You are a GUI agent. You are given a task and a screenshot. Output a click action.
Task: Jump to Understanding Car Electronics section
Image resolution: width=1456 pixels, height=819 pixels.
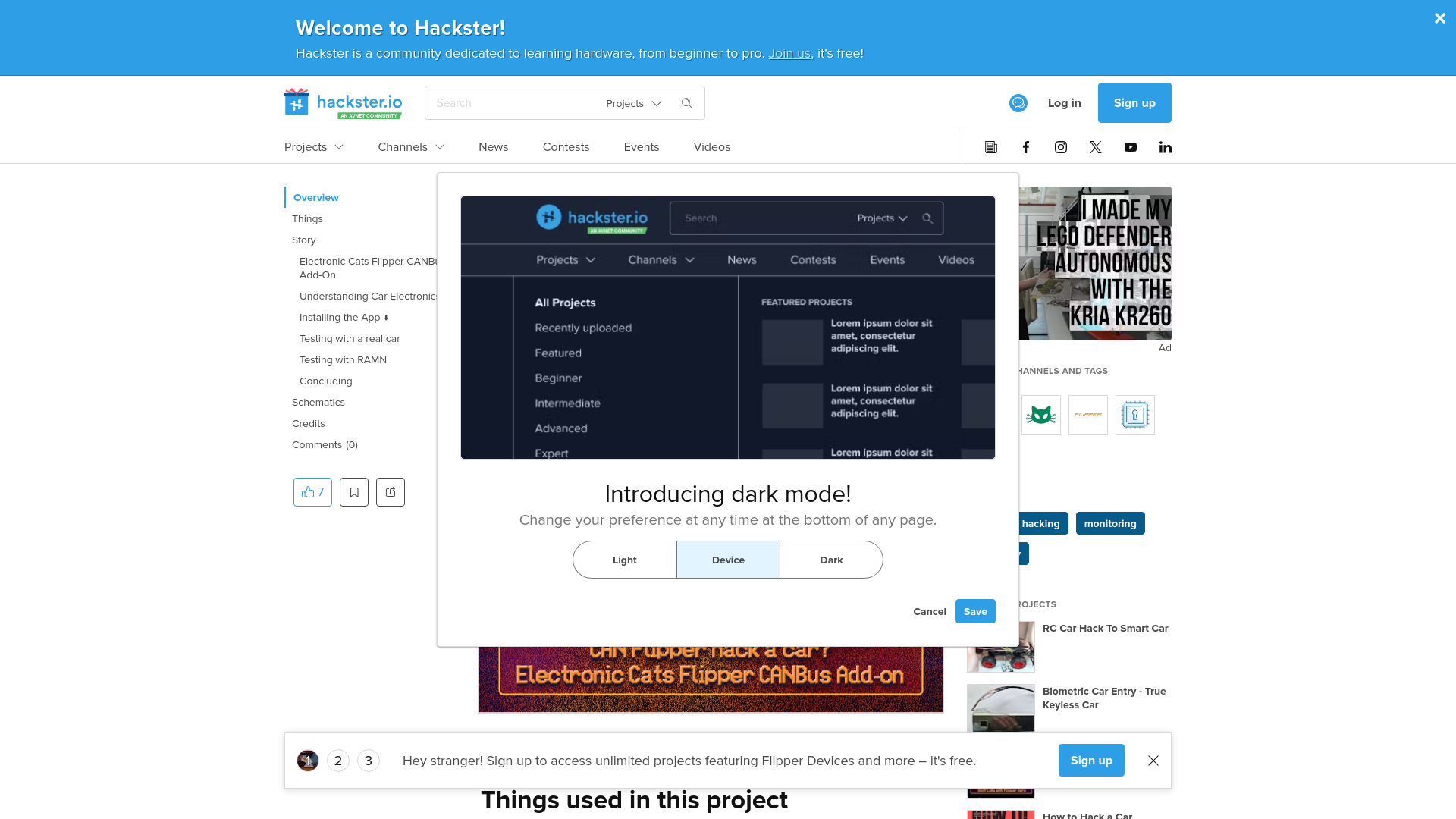coord(369,296)
